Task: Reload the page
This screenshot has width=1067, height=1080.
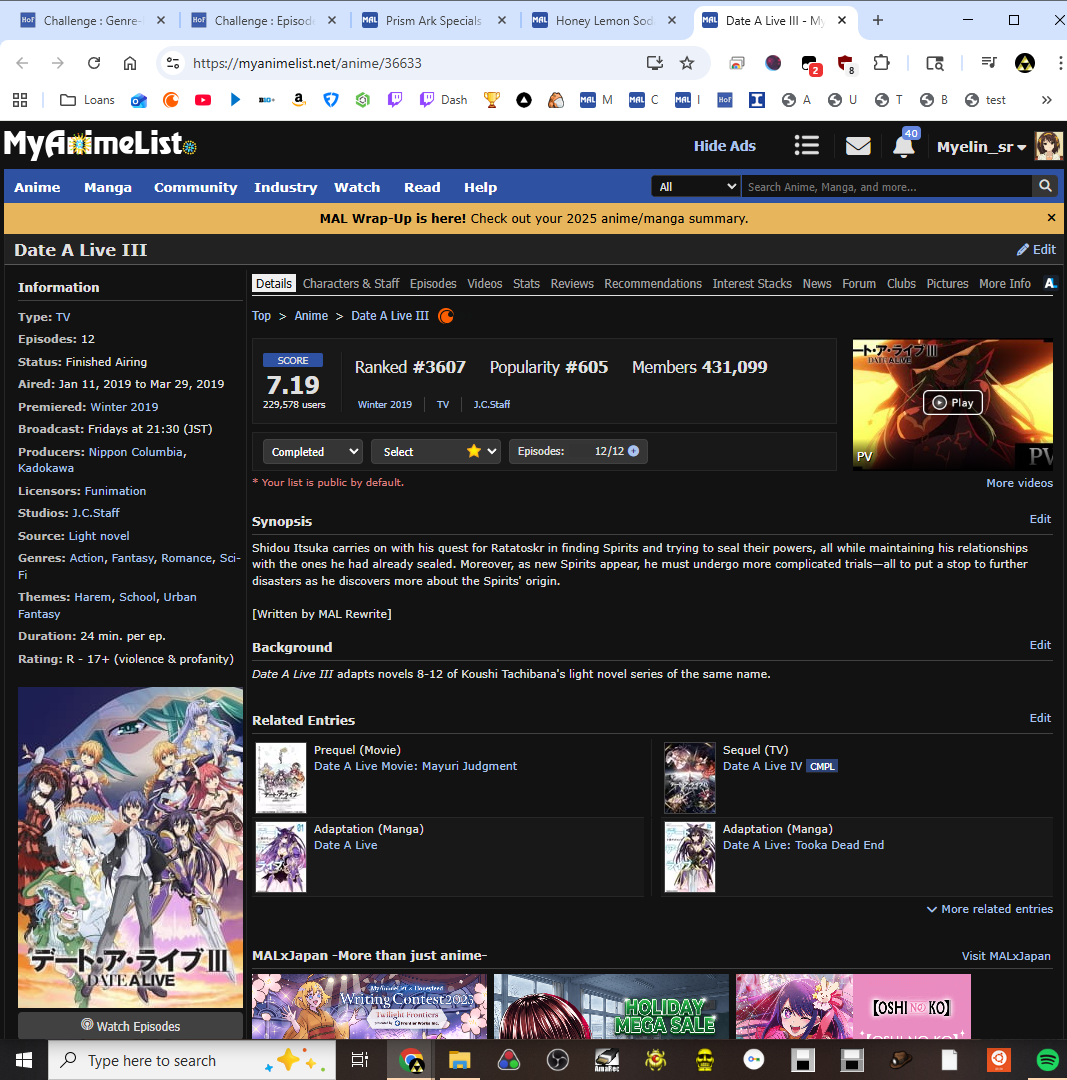Action: (94, 63)
